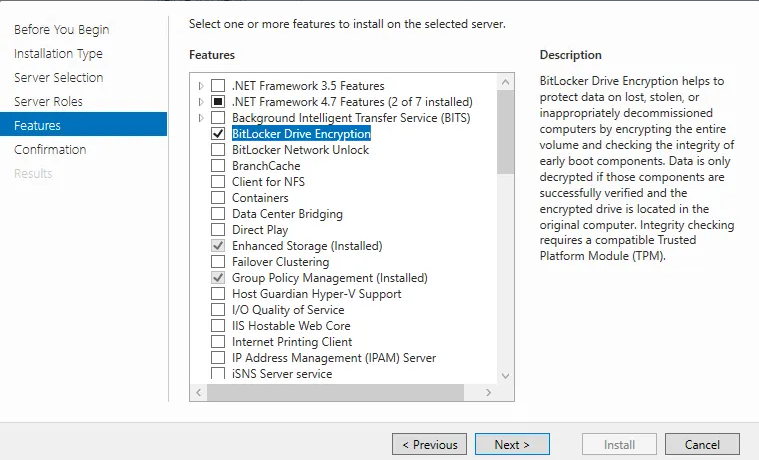Expand Background Intelligent Transfer Service node

coord(201,118)
